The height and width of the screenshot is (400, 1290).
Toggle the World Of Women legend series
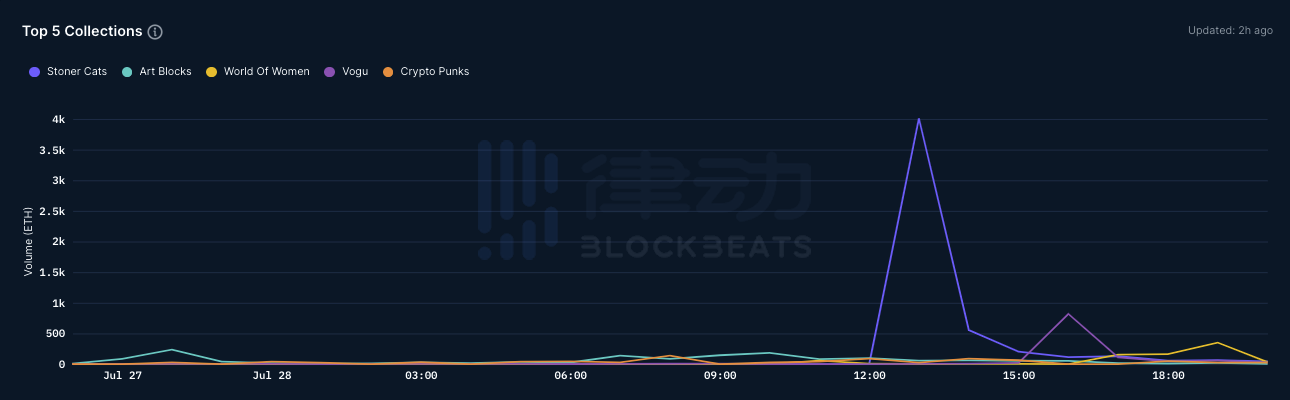pos(266,72)
